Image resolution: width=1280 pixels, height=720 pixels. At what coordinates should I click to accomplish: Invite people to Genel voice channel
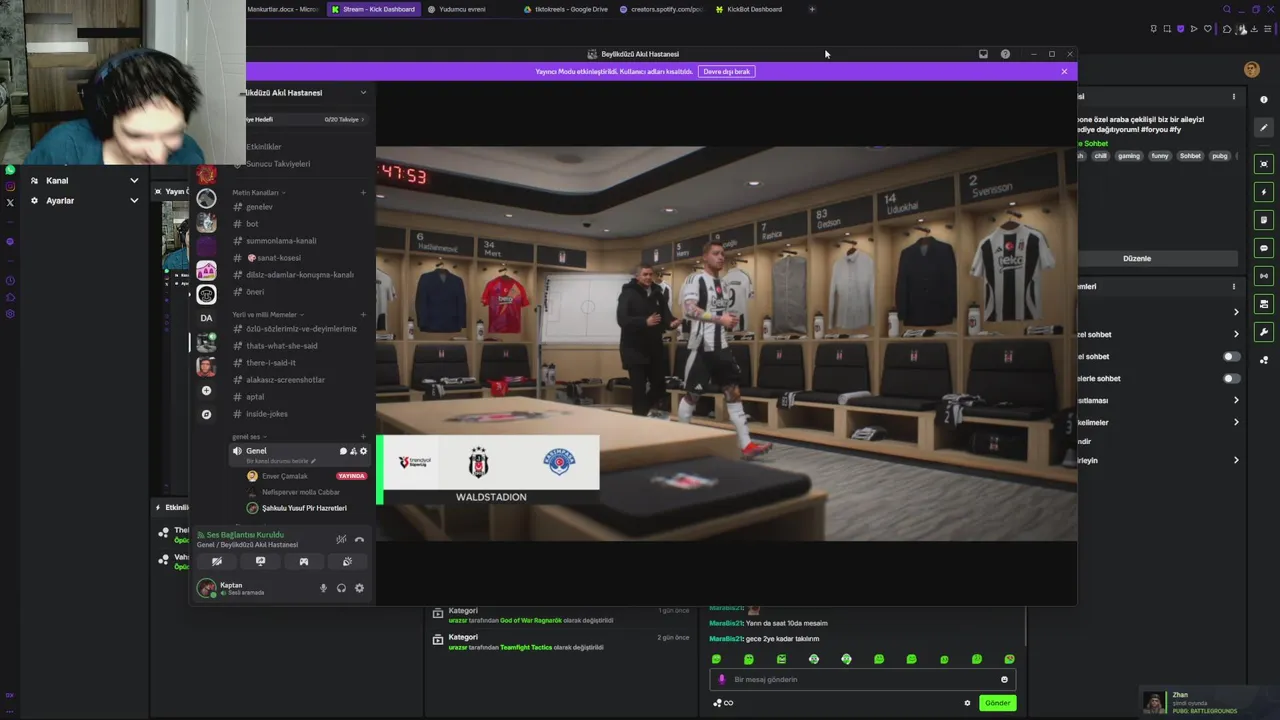coord(353,451)
